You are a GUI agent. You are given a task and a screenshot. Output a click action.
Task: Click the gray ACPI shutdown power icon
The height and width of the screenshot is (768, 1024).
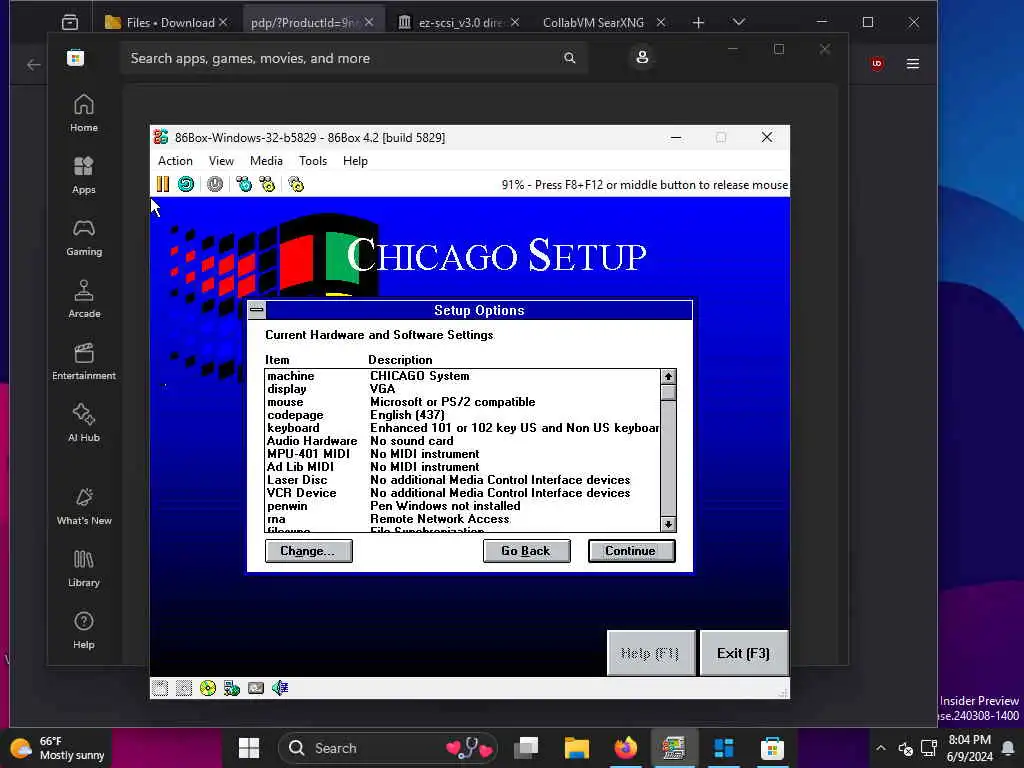click(215, 184)
